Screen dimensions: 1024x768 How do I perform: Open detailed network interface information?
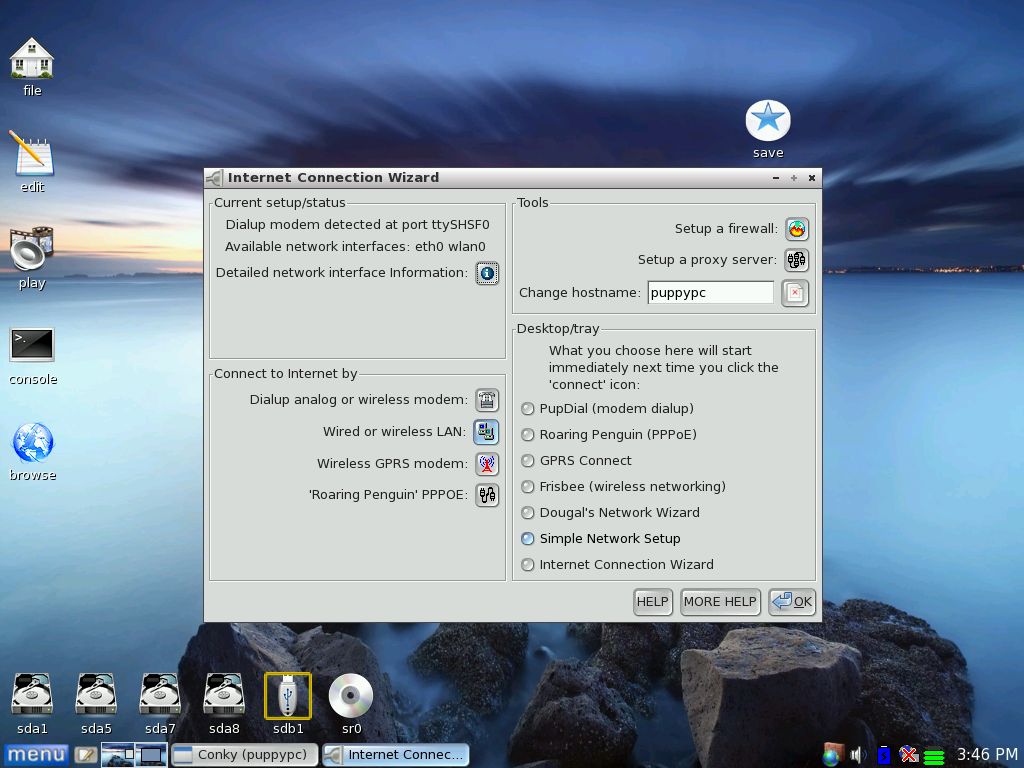487,273
